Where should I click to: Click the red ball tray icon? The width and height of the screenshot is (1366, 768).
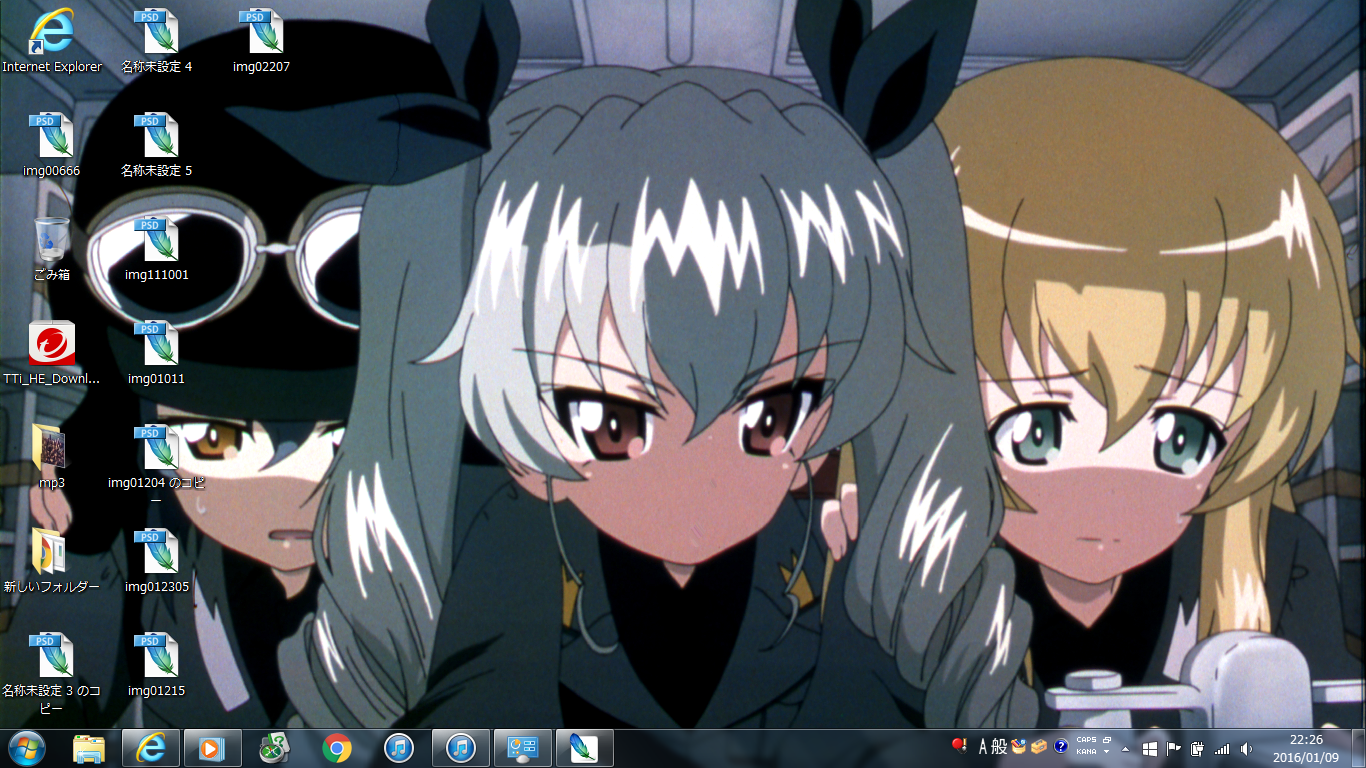959,745
